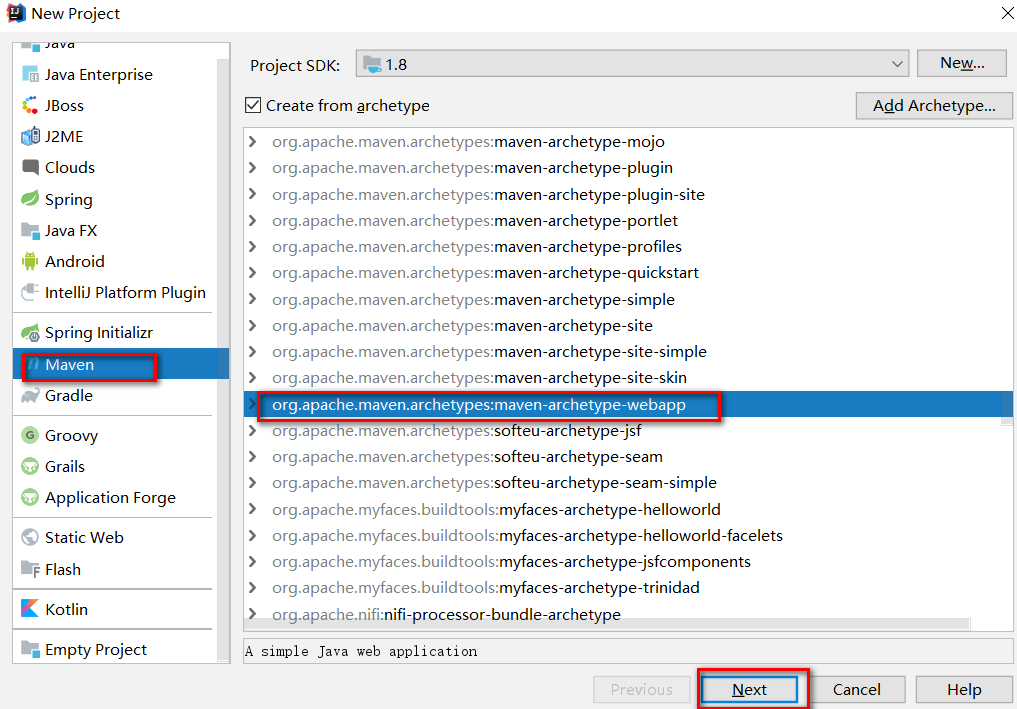The width and height of the screenshot is (1017, 709).
Task: Click the Java Enterprise icon
Action: (30, 75)
